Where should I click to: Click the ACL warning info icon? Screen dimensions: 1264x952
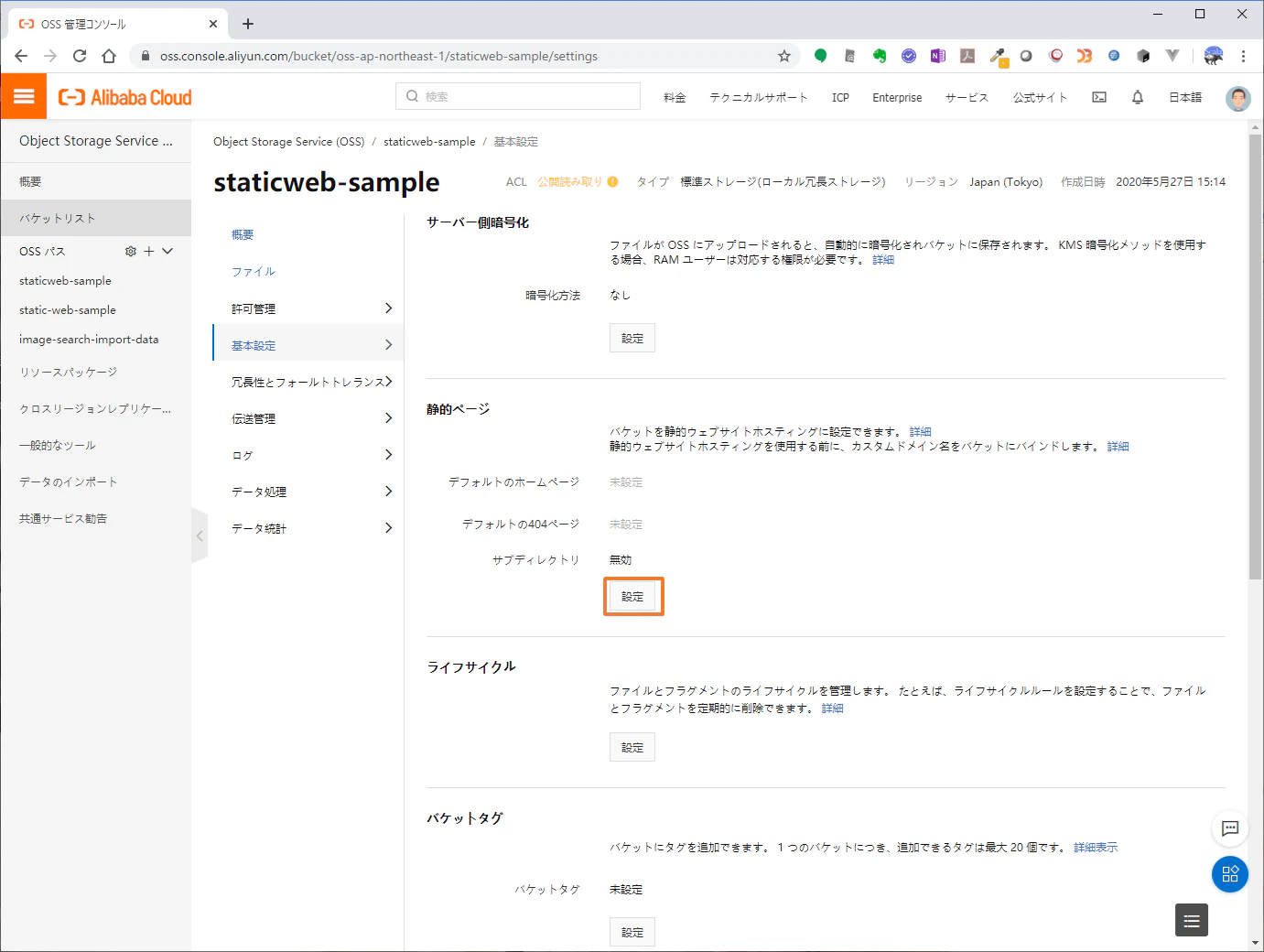pos(613,181)
